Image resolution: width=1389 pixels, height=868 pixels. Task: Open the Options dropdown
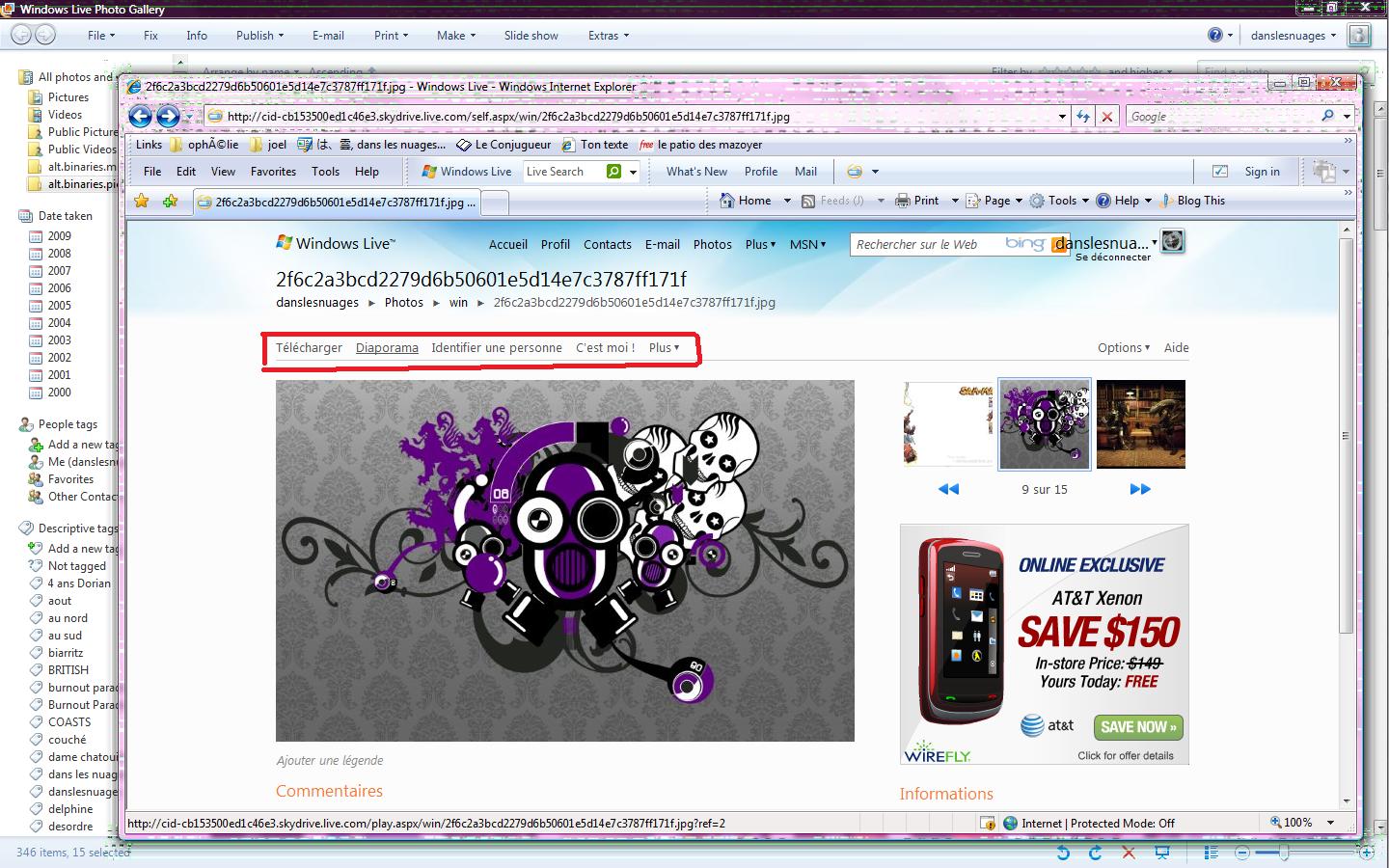point(1124,348)
